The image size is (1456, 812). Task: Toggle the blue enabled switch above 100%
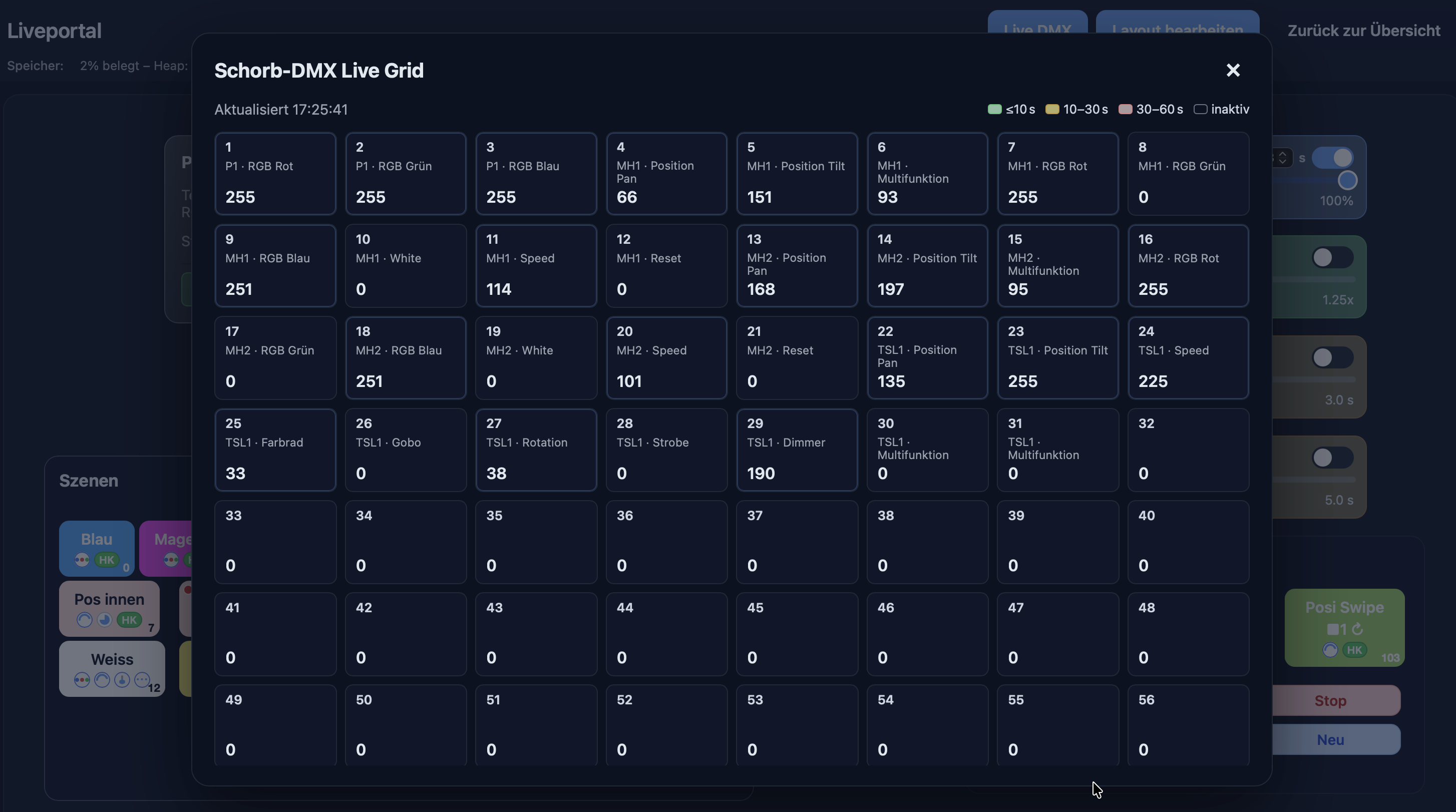coord(1332,158)
